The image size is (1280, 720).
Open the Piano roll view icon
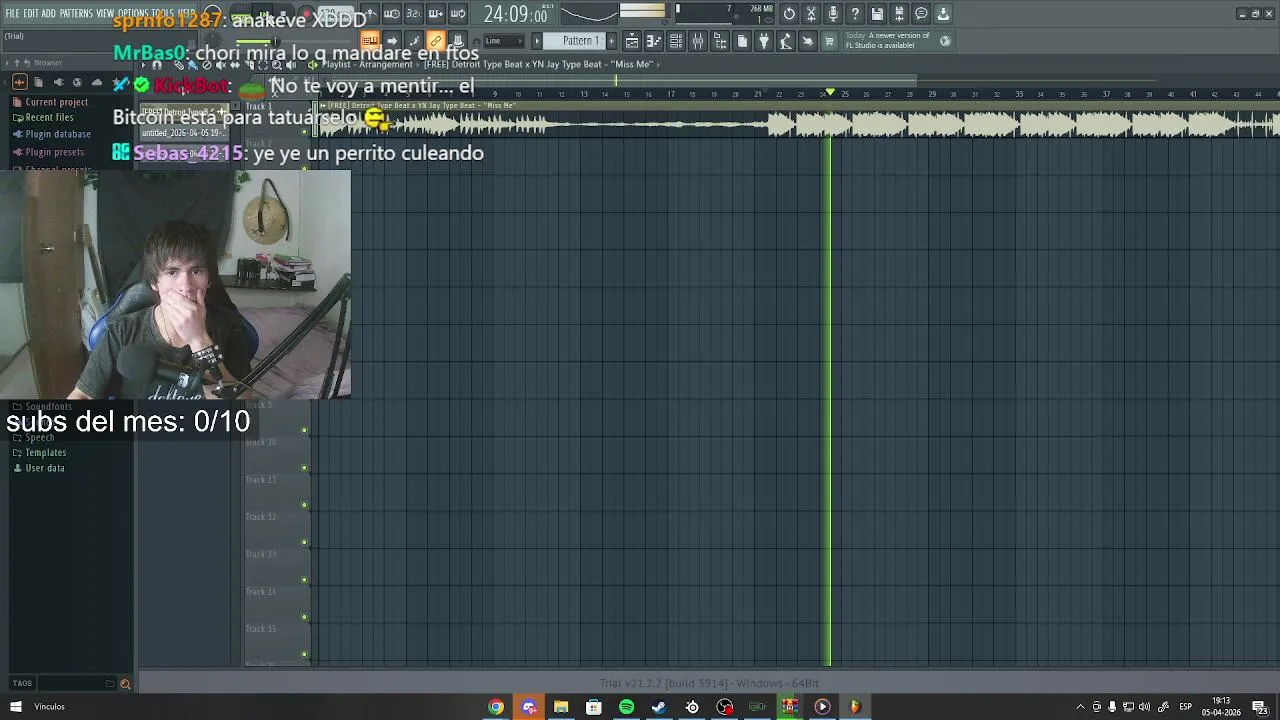654,41
